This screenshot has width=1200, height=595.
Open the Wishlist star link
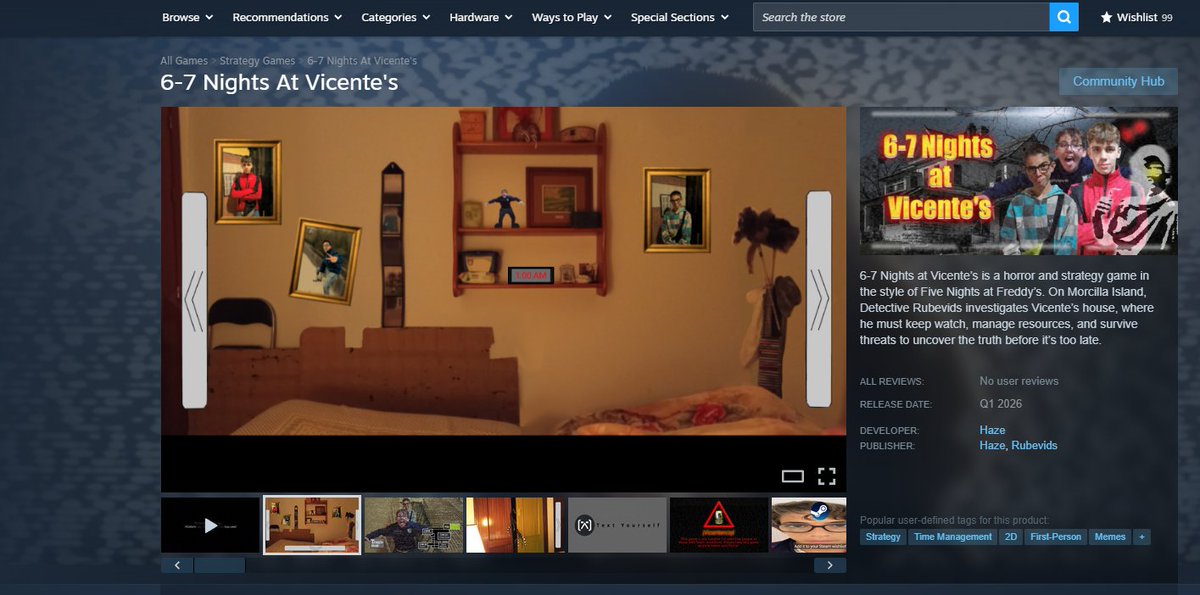tap(1136, 17)
